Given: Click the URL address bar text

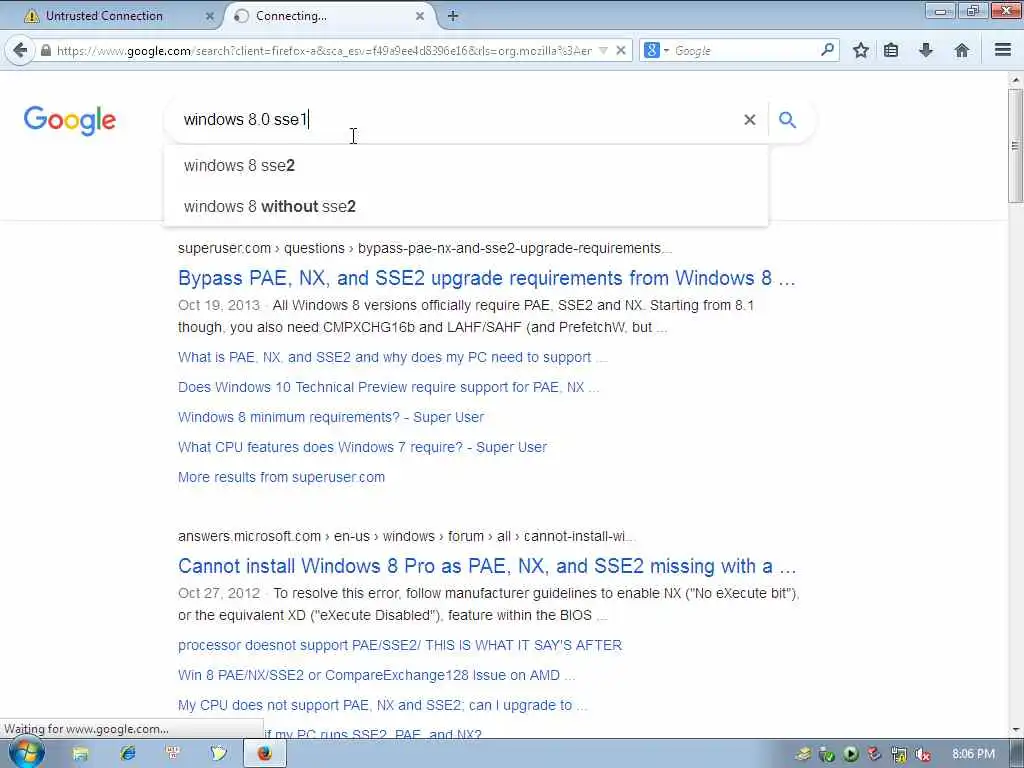Looking at the screenshot, I should (325, 50).
